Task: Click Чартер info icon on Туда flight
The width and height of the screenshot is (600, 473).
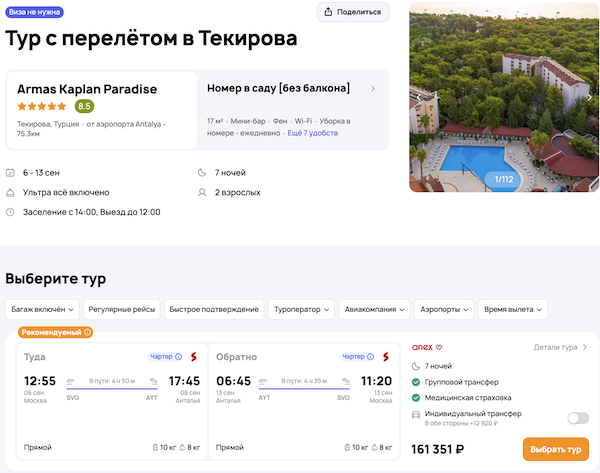Action: coord(179,356)
